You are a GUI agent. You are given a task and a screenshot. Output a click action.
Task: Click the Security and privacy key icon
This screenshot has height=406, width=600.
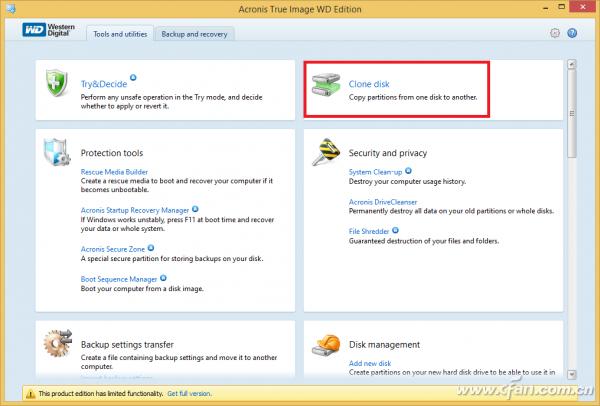point(326,152)
